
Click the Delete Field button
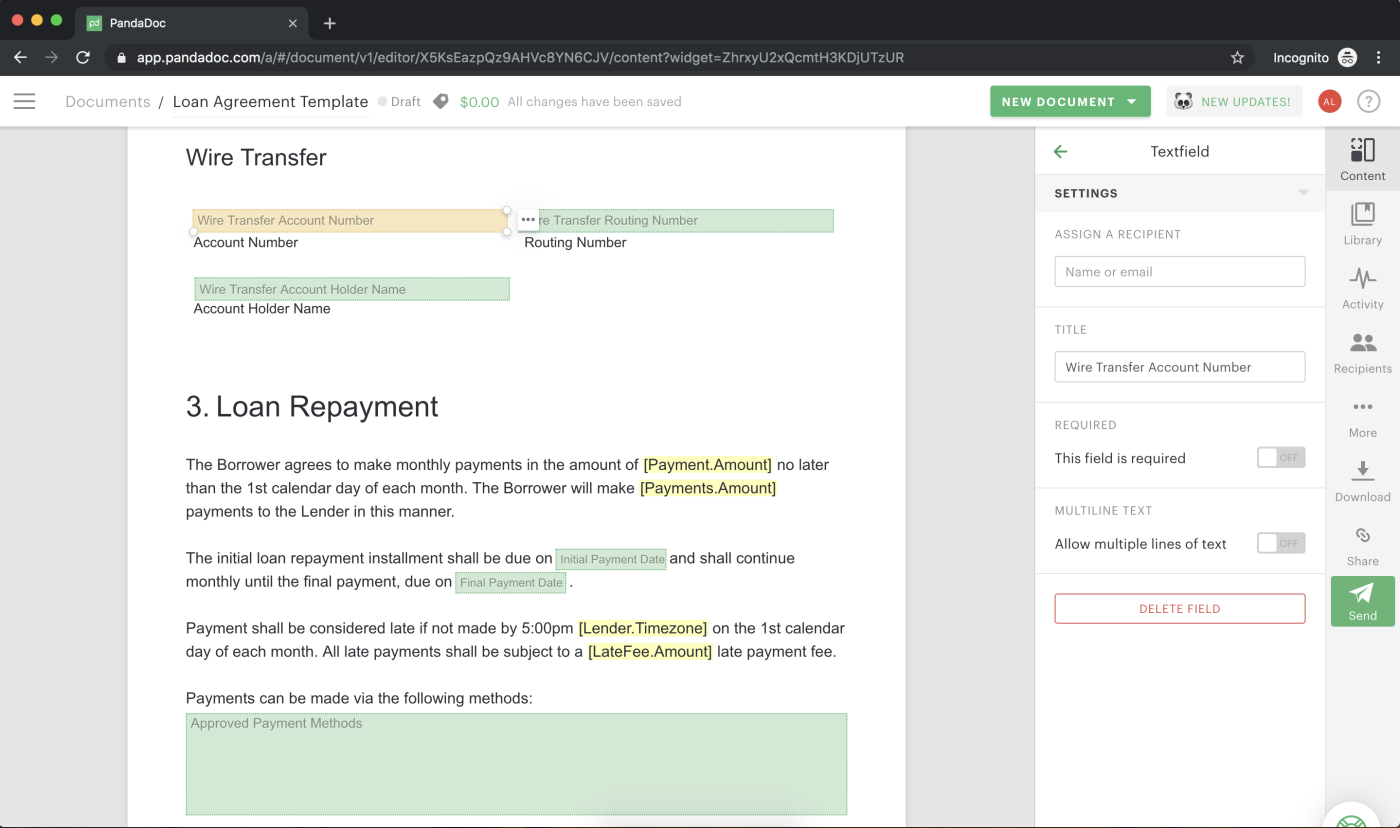coord(1180,608)
